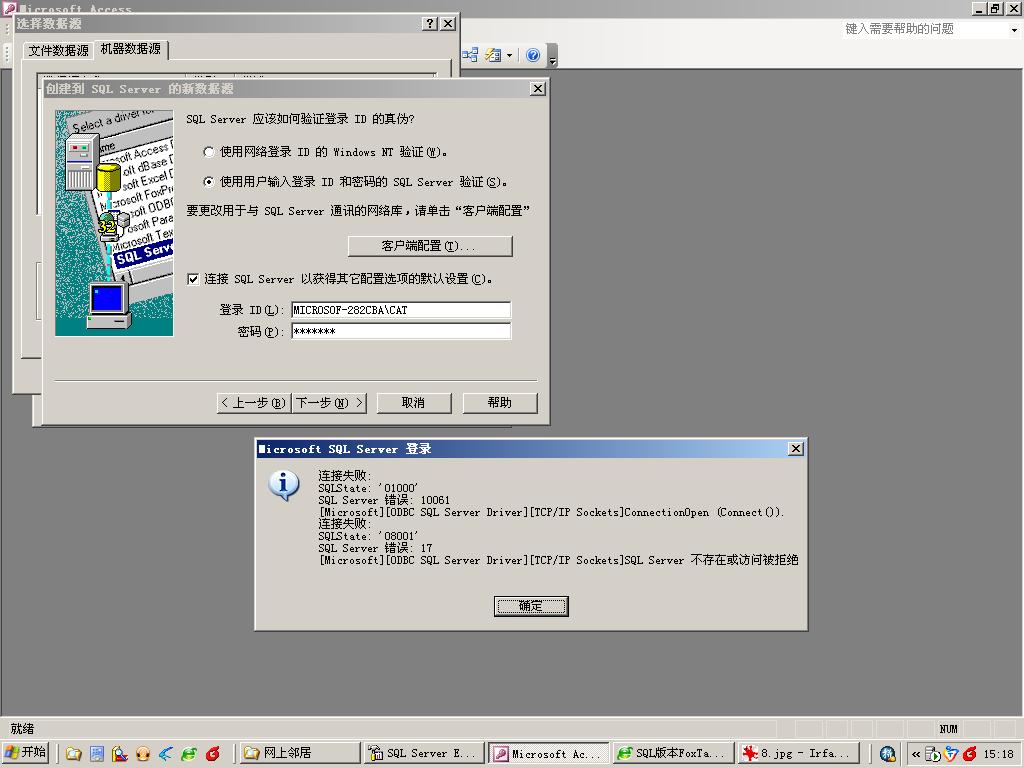The image size is (1024, 768).
Task: Click the folder quick launch icon
Action: click(x=74, y=754)
